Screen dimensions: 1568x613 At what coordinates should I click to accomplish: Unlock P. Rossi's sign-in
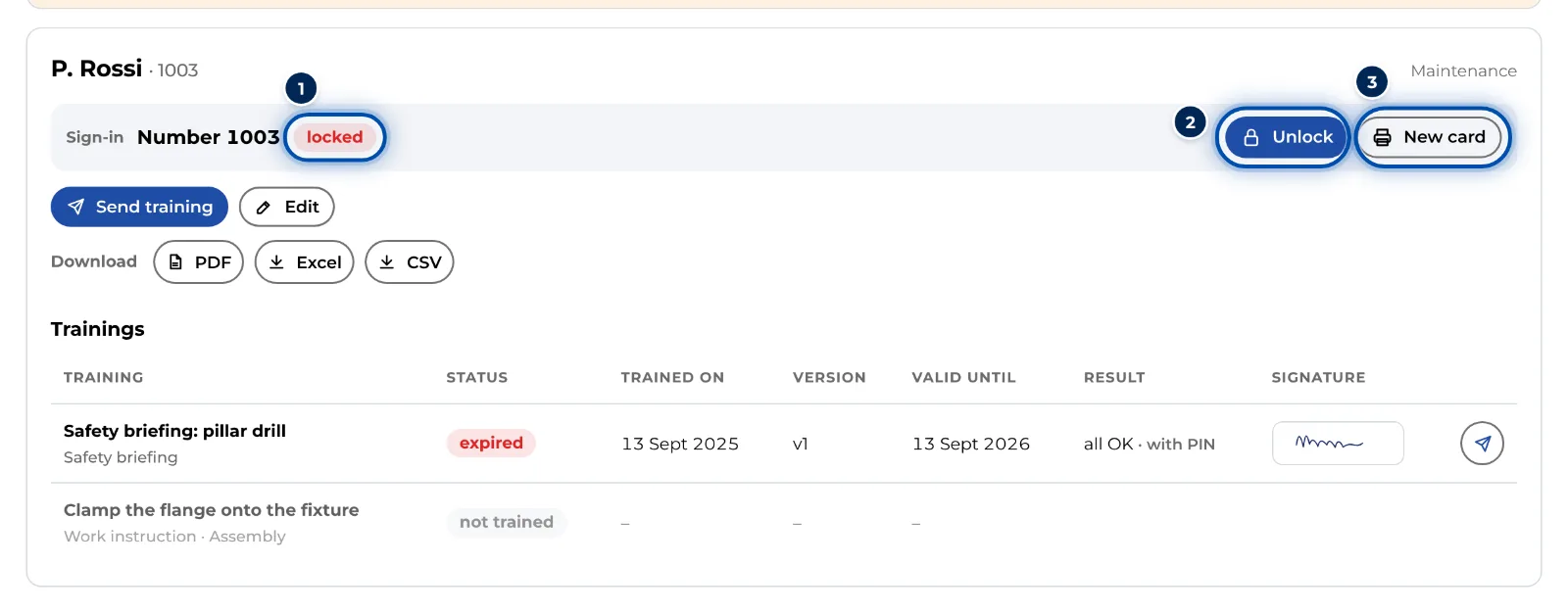click(x=1284, y=137)
